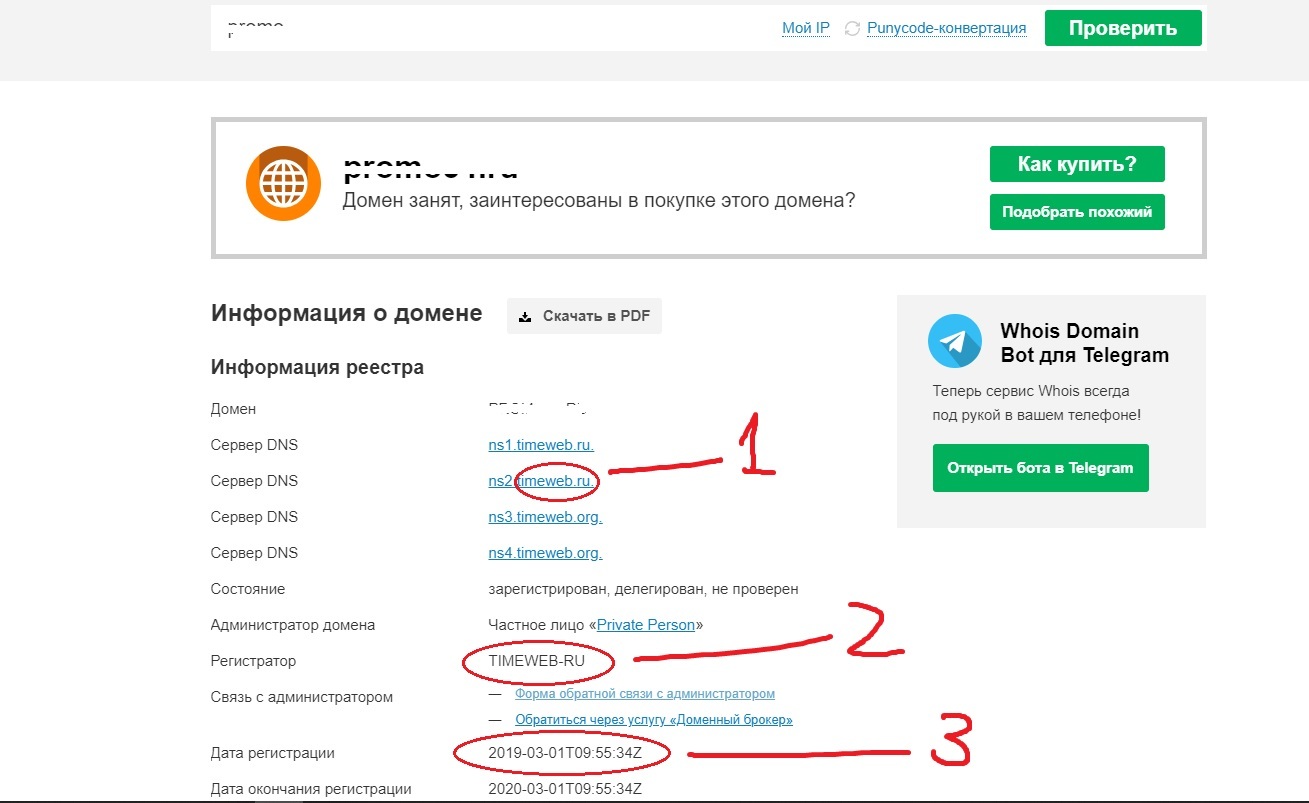Click the registration date 2019-03-01T09:55:34Z

(x=565, y=753)
